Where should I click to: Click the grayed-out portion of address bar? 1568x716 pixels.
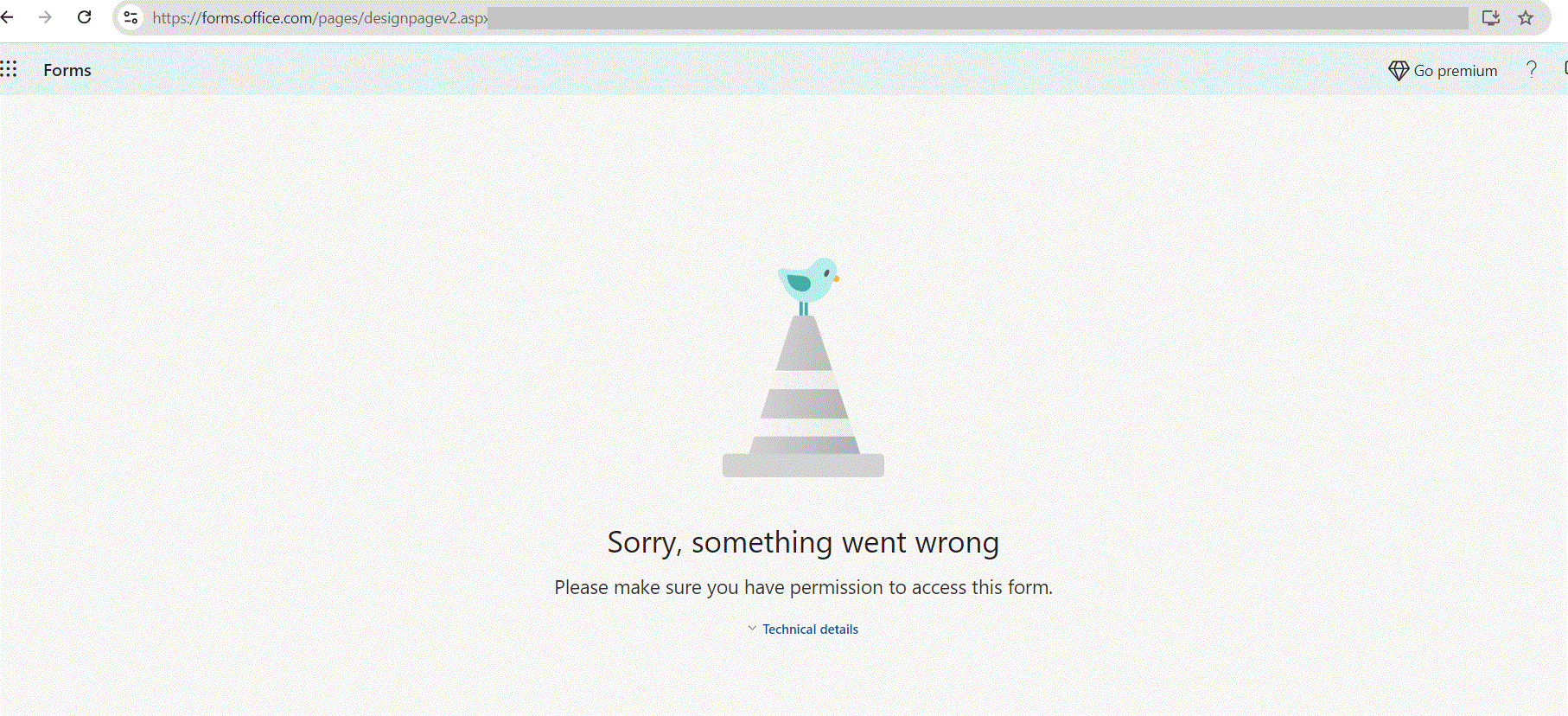(x=978, y=18)
